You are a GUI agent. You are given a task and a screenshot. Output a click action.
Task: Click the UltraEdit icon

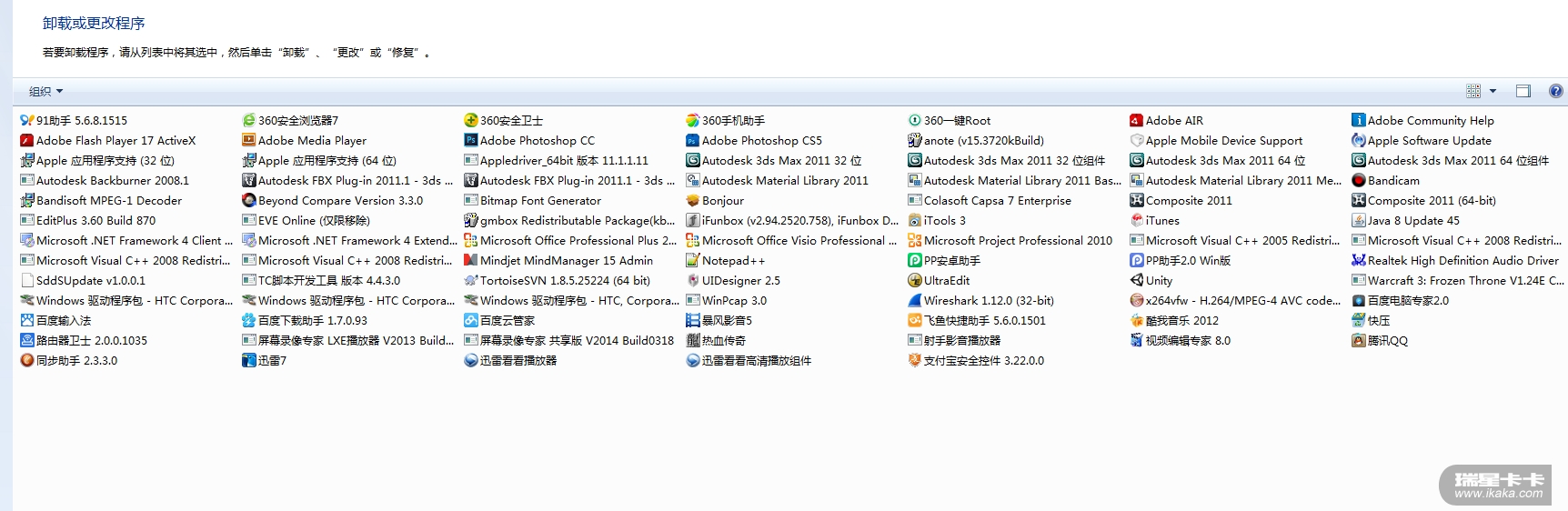click(x=915, y=280)
